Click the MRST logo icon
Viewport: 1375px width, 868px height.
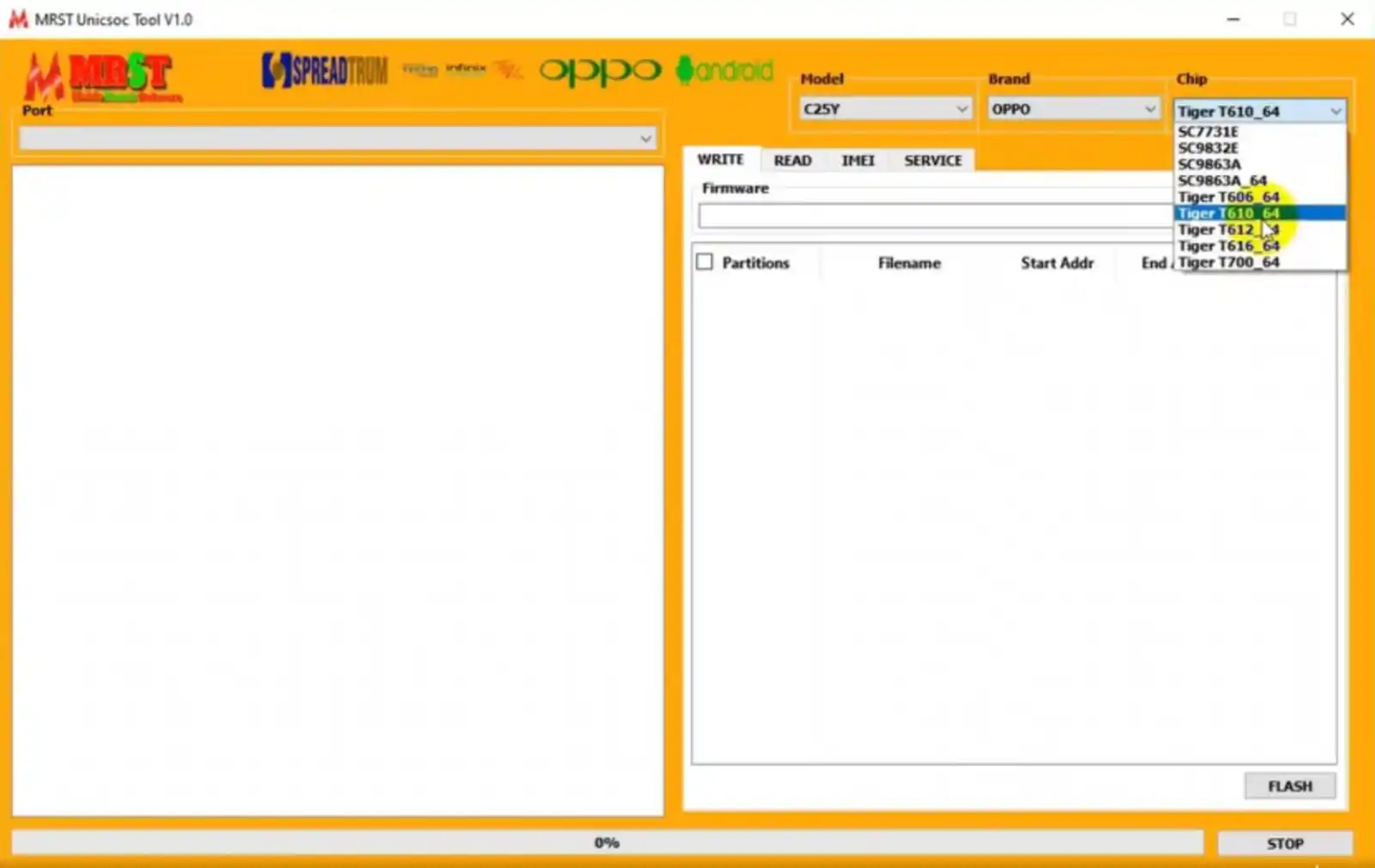pyautogui.click(x=101, y=76)
